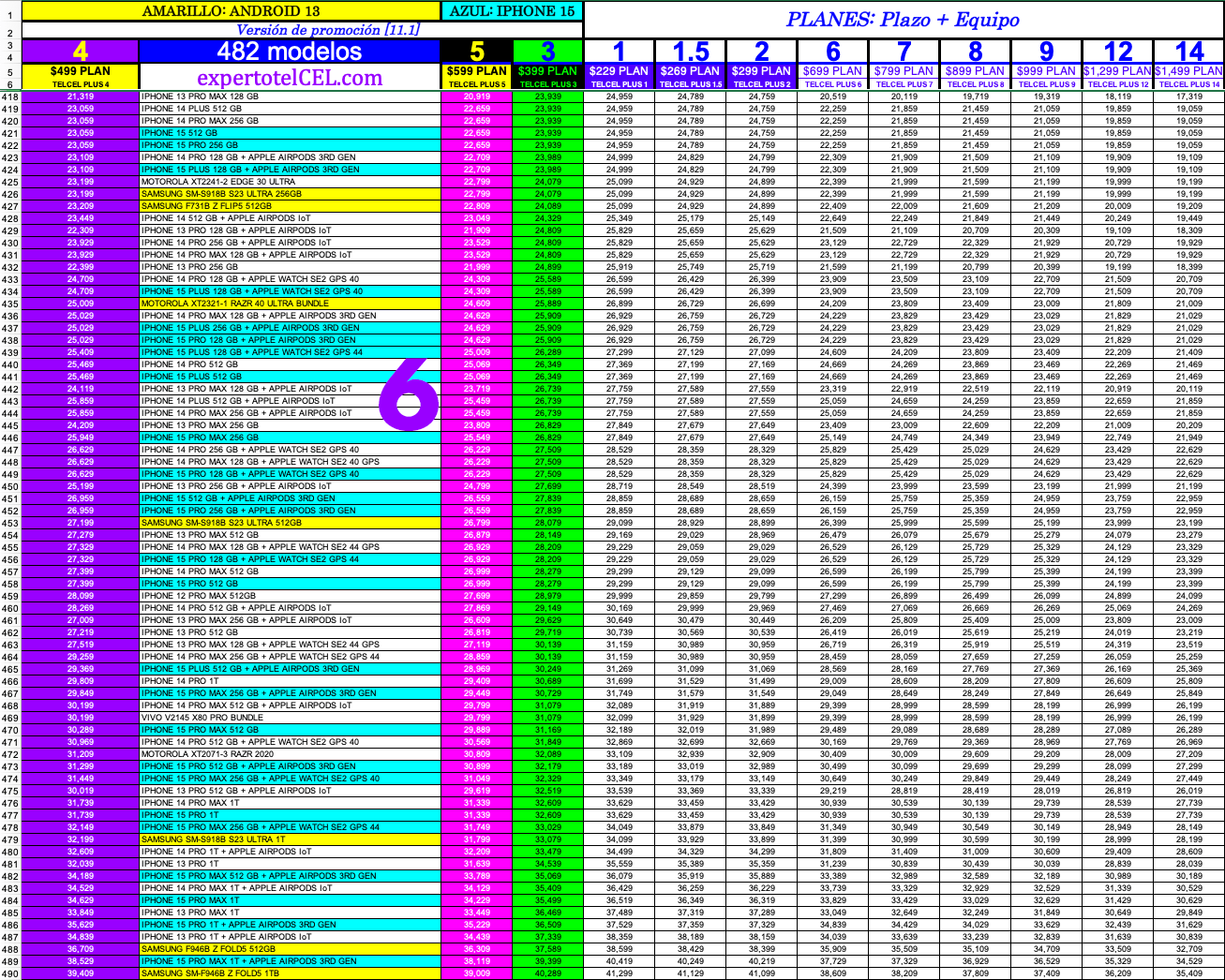This screenshot has width=1225, height=980.
Task: Click the 'SAMSUNG F946B Z FOLD5 512GB' cell
Action: pyautogui.click(x=290, y=949)
